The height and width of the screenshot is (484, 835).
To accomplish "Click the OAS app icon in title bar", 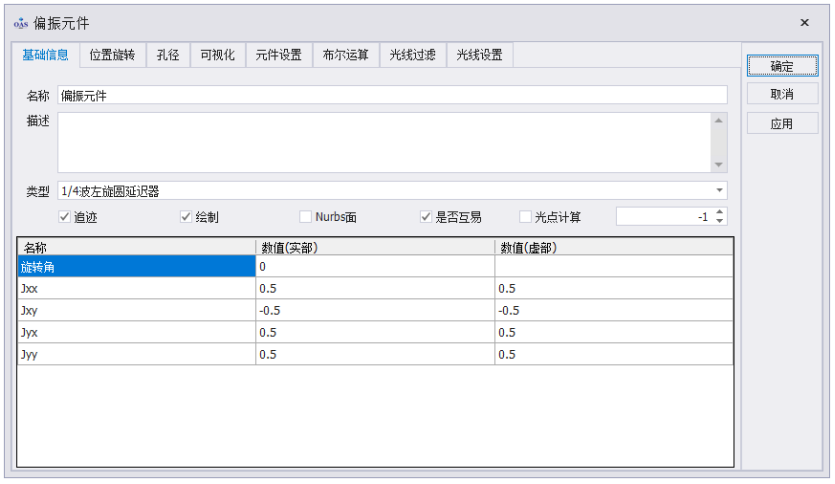I will [20, 23].
